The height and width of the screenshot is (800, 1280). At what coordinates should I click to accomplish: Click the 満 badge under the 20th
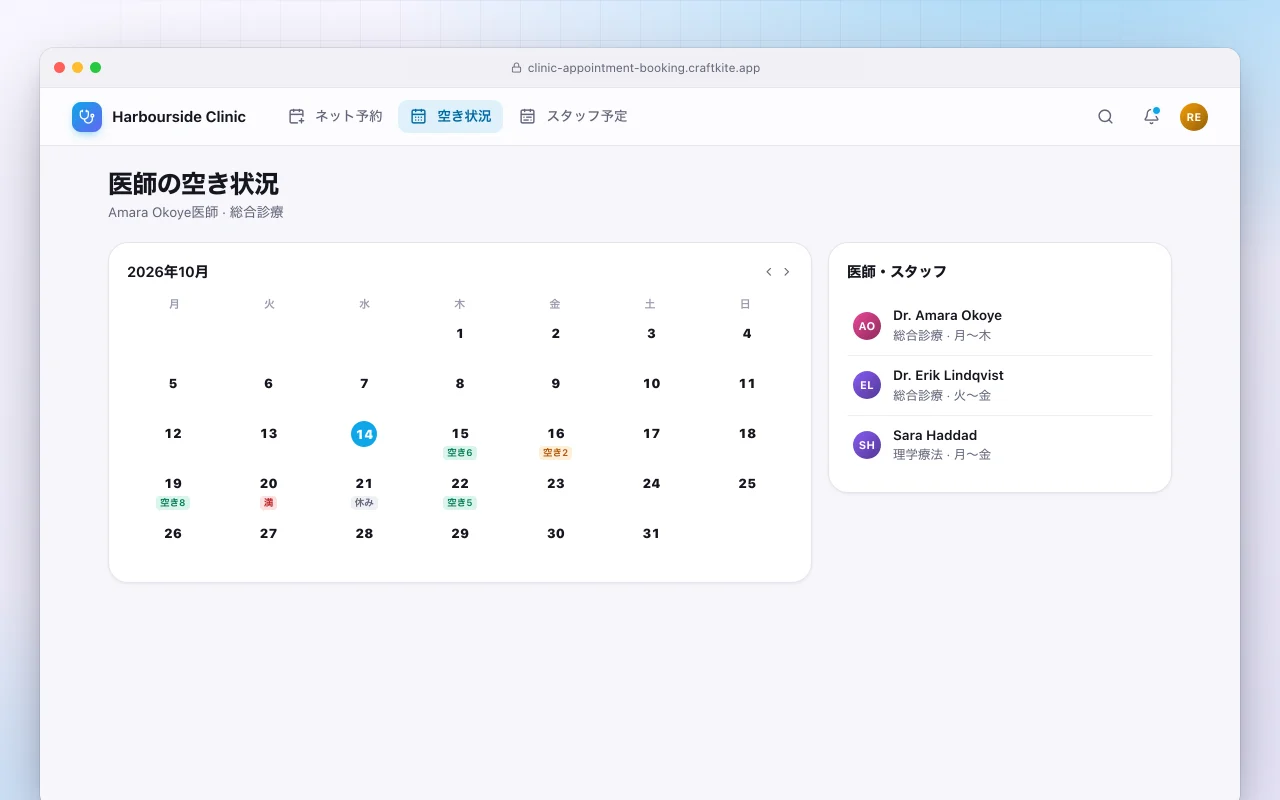click(x=269, y=503)
